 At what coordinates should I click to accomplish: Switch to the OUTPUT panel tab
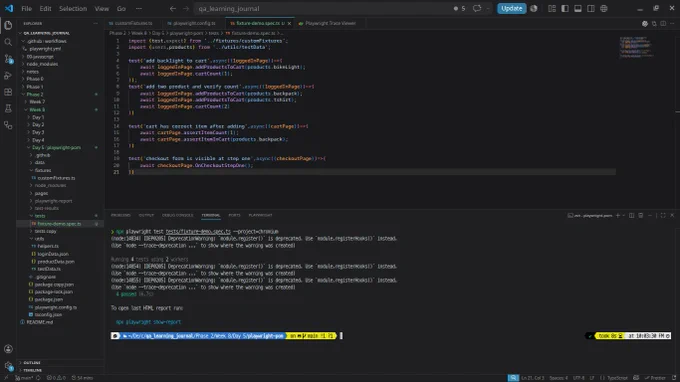click(146, 215)
